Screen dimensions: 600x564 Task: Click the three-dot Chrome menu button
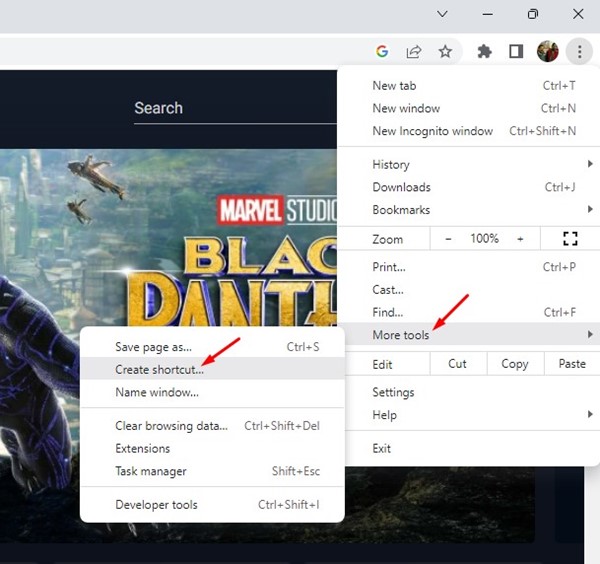(580, 52)
